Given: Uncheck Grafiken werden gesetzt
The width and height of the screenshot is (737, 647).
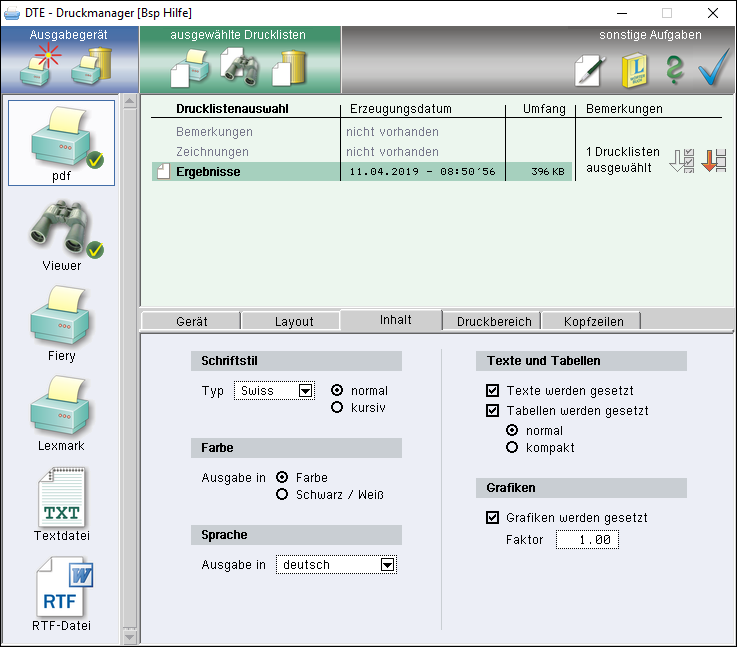Looking at the screenshot, I should pos(492,518).
